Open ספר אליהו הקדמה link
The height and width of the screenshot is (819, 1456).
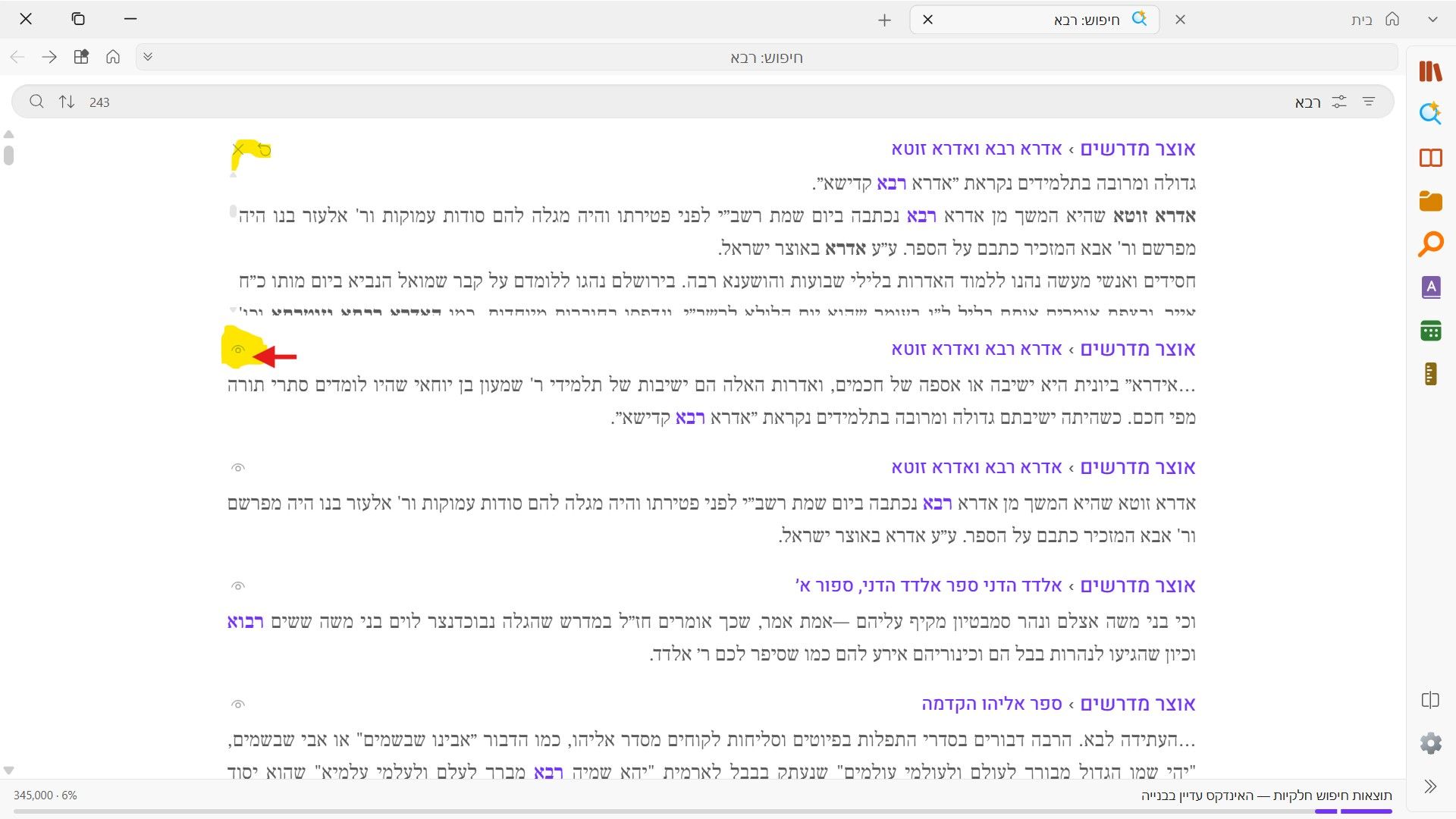[x=992, y=704]
